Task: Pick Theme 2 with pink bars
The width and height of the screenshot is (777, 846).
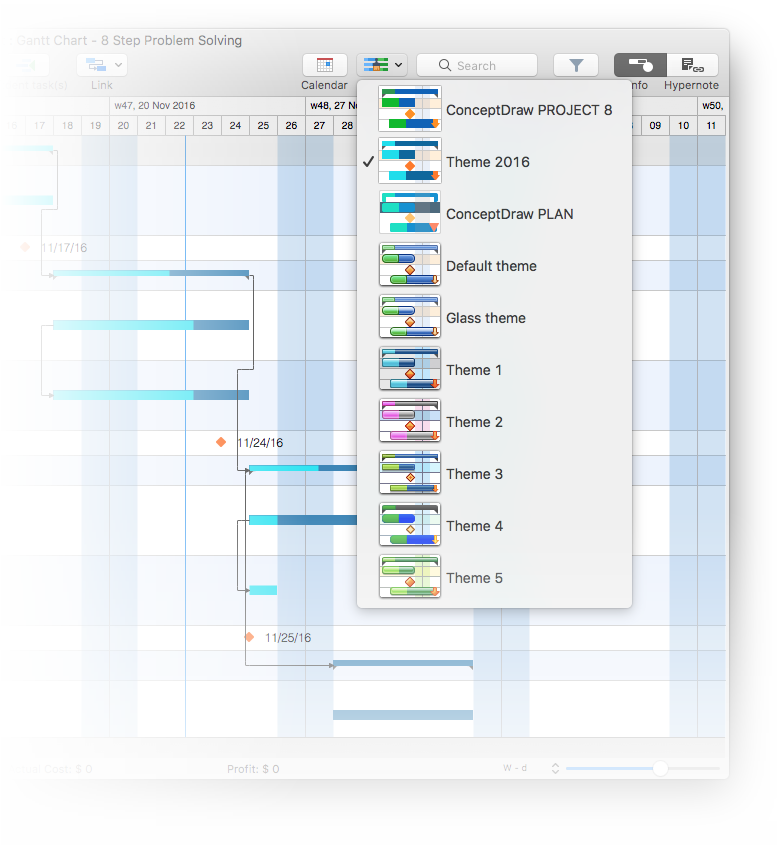Action: tap(494, 421)
